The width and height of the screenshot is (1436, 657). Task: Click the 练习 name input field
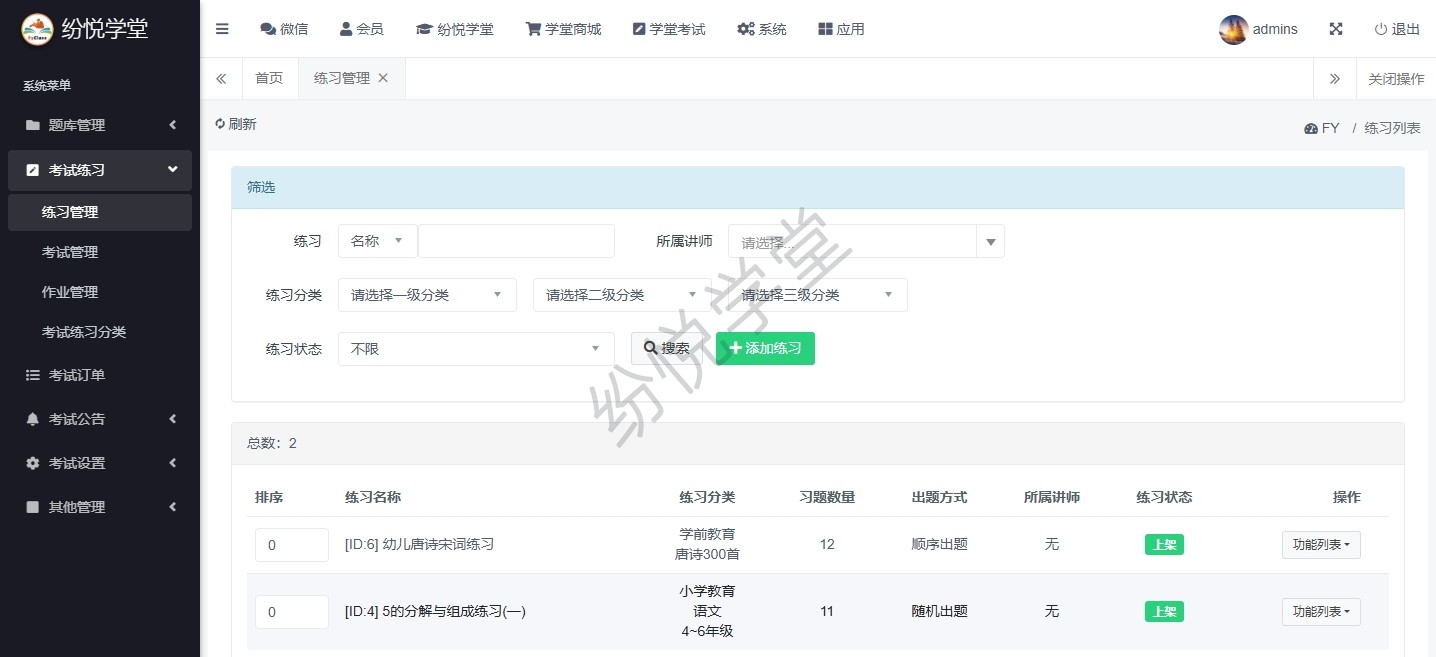point(516,241)
